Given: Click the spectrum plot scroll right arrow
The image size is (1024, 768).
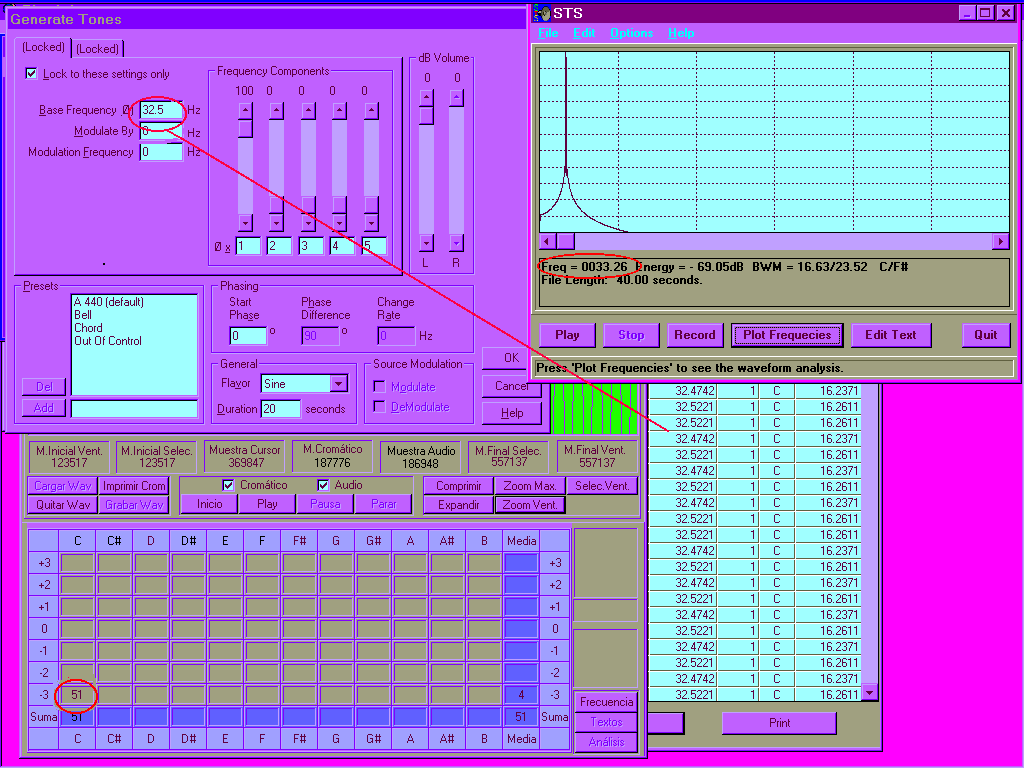Looking at the screenshot, I should coord(1000,242).
